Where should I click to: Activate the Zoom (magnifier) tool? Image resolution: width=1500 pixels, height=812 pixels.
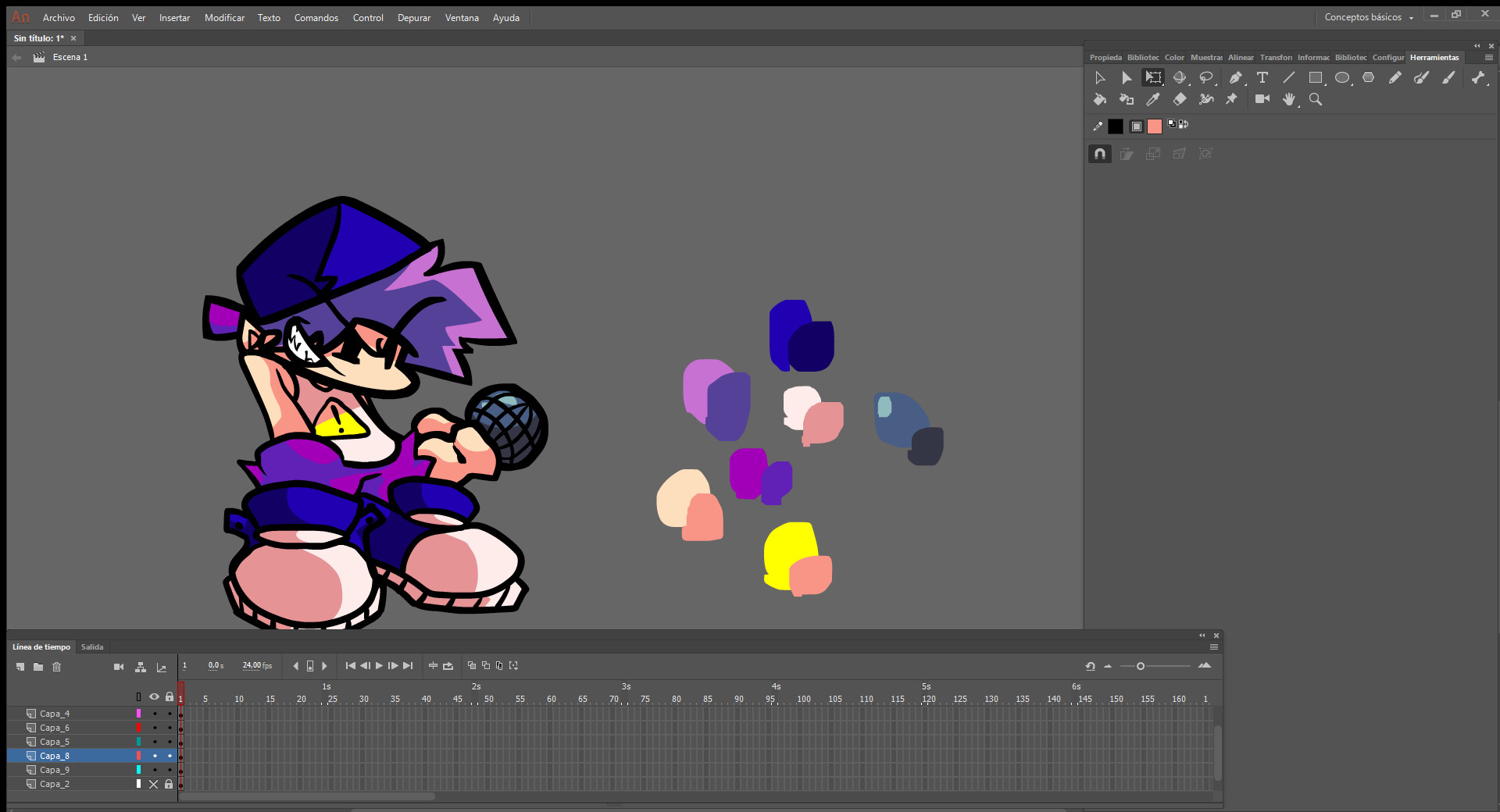[1316, 99]
